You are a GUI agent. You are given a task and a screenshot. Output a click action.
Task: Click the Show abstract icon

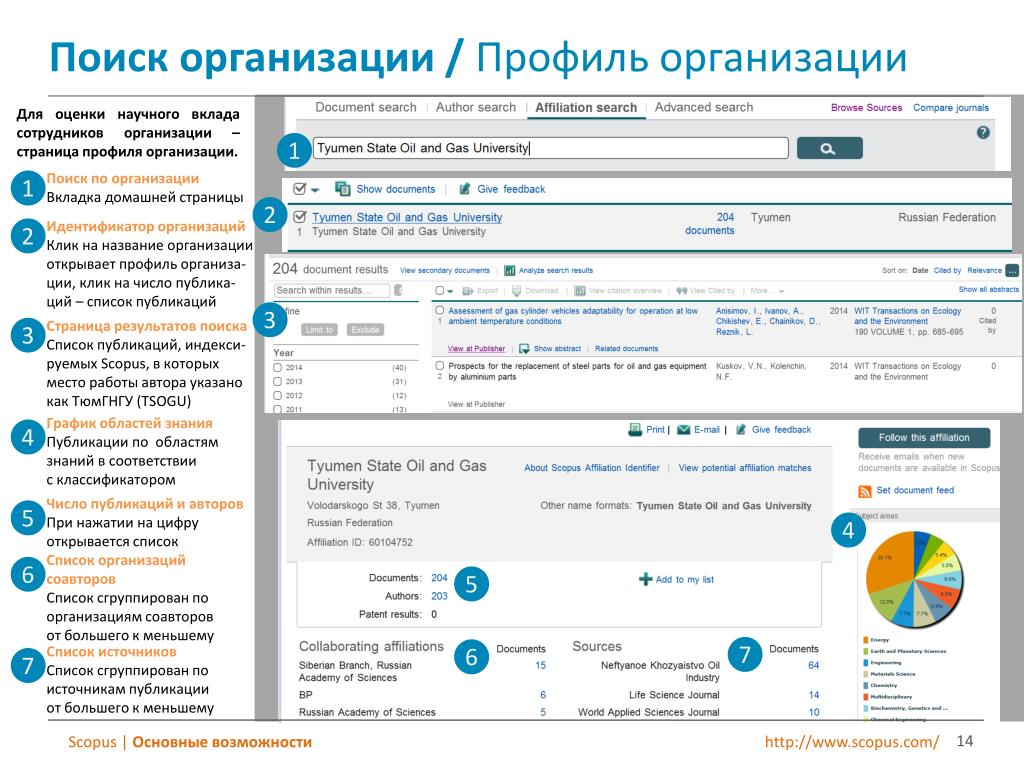[524, 349]
